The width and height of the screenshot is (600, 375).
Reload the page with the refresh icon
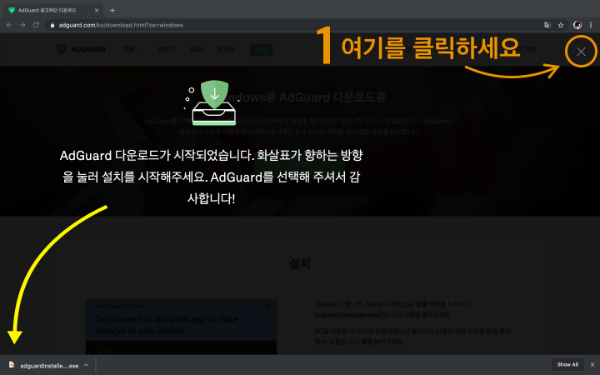(36, 25)
